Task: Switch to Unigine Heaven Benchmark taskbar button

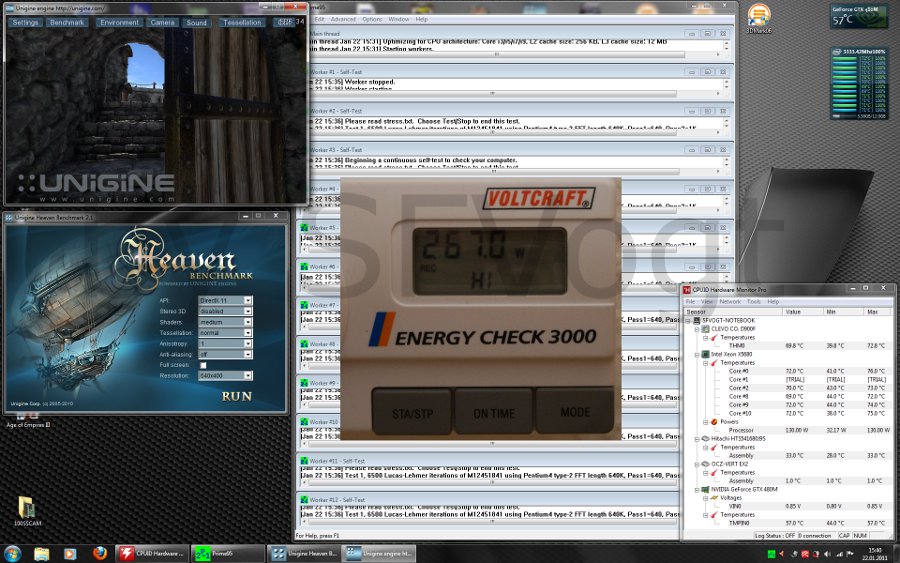Action: point(304,554)
